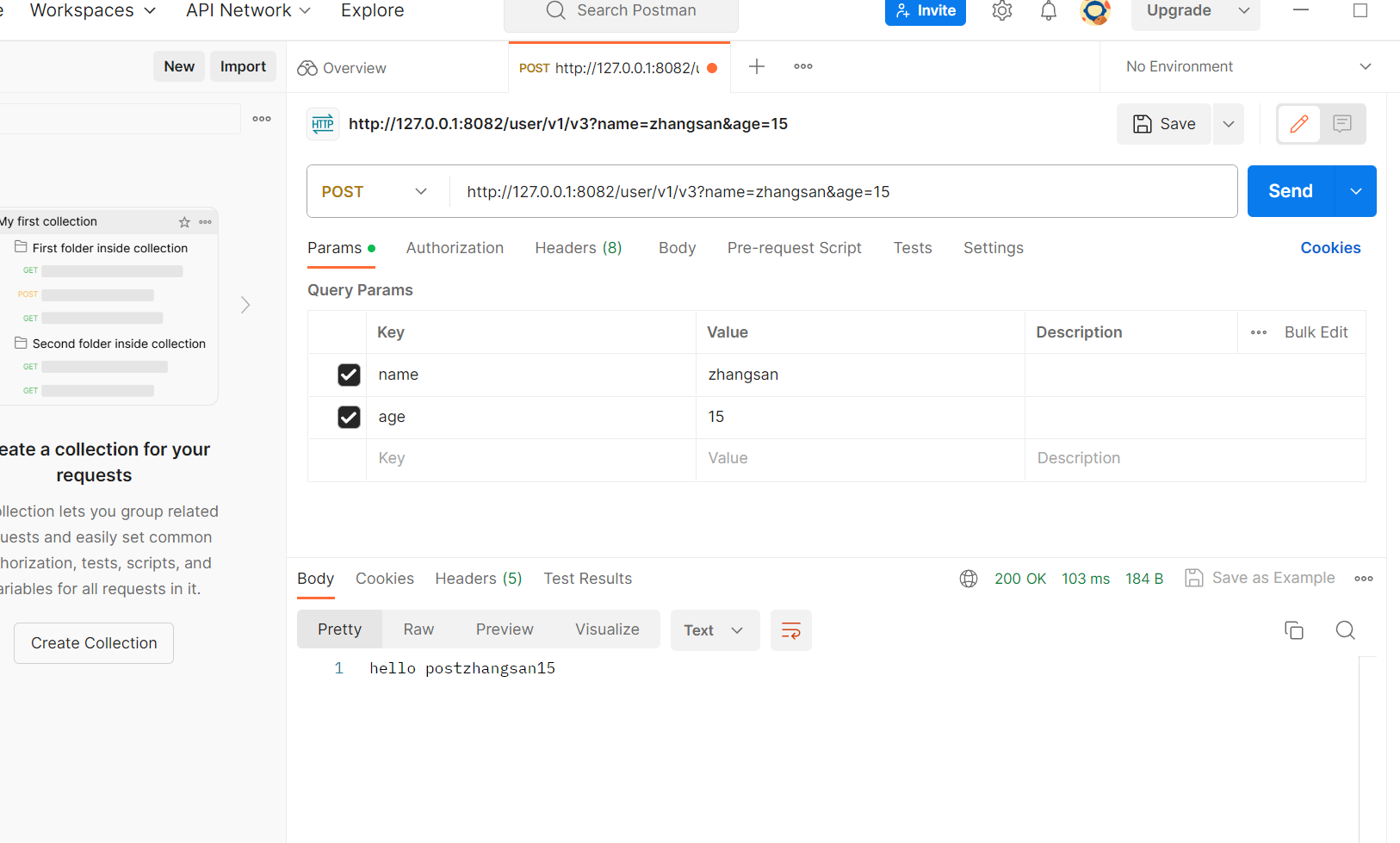
Task: Open sidebar options ellipsis below New button
Action: click(x=262, y=119)
